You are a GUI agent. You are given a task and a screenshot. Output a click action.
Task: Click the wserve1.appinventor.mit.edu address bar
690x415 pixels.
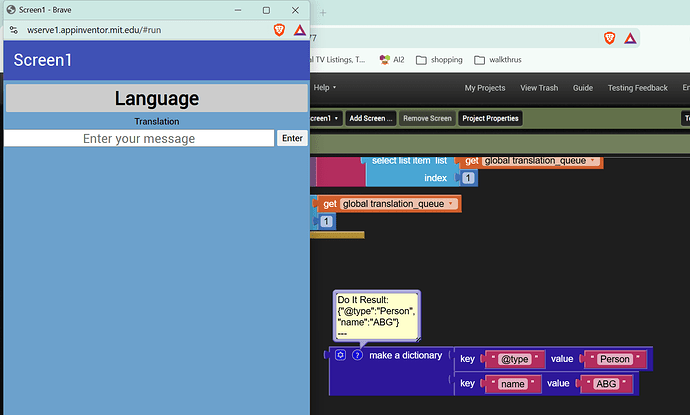(x=94, y=30)
